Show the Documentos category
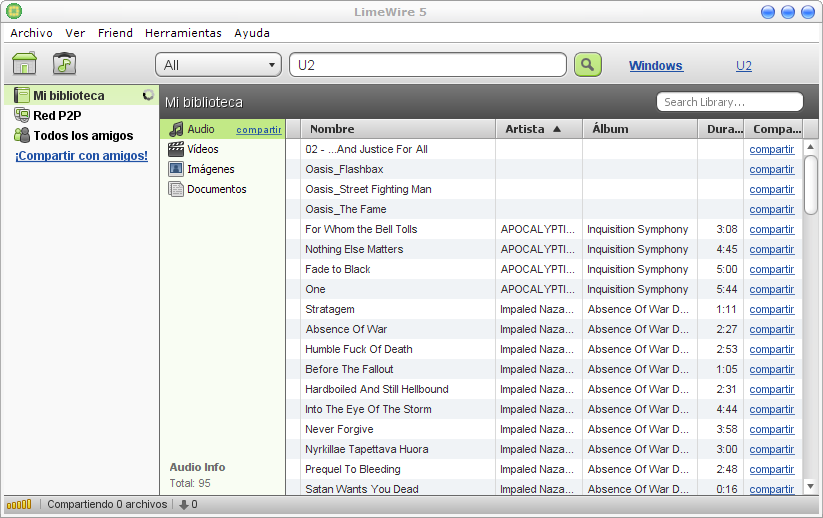Image resolution: width=823 pixels, height=518 pixels. [x=216, y=189]
